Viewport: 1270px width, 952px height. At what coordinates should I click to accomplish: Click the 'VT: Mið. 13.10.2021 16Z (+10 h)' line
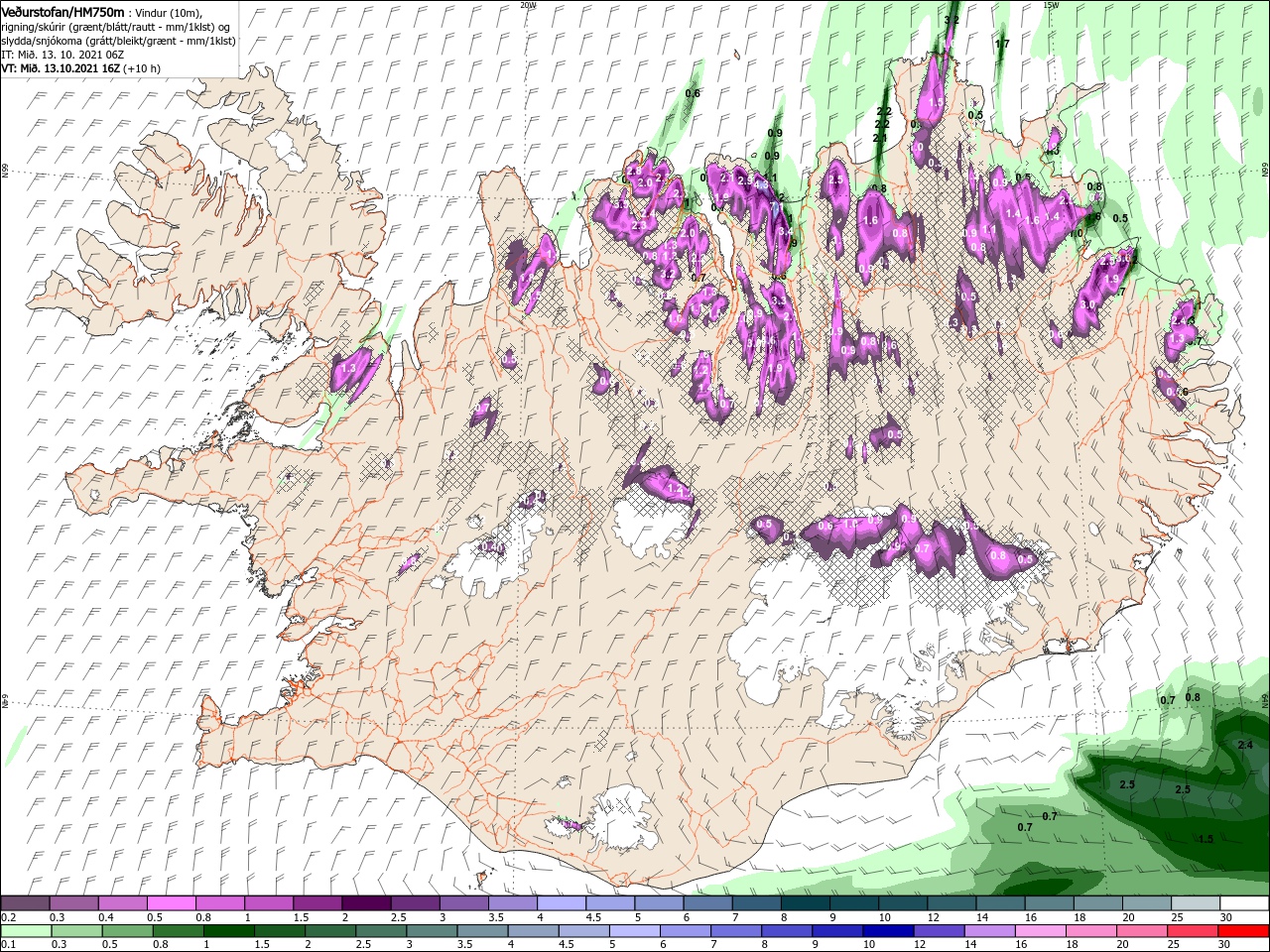pyautogui.click(x=81, y=68)
